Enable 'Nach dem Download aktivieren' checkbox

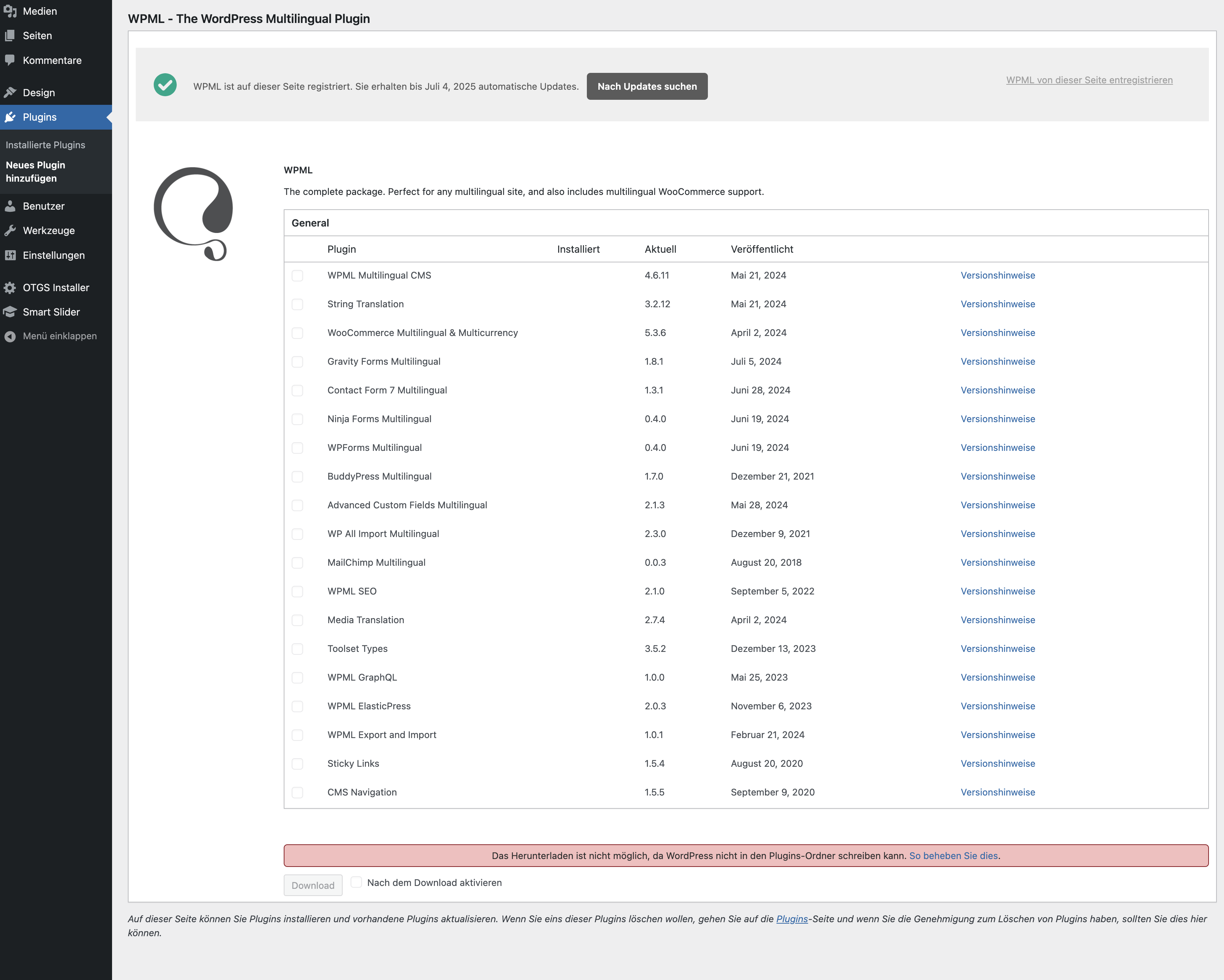click(x=357, y=882)
